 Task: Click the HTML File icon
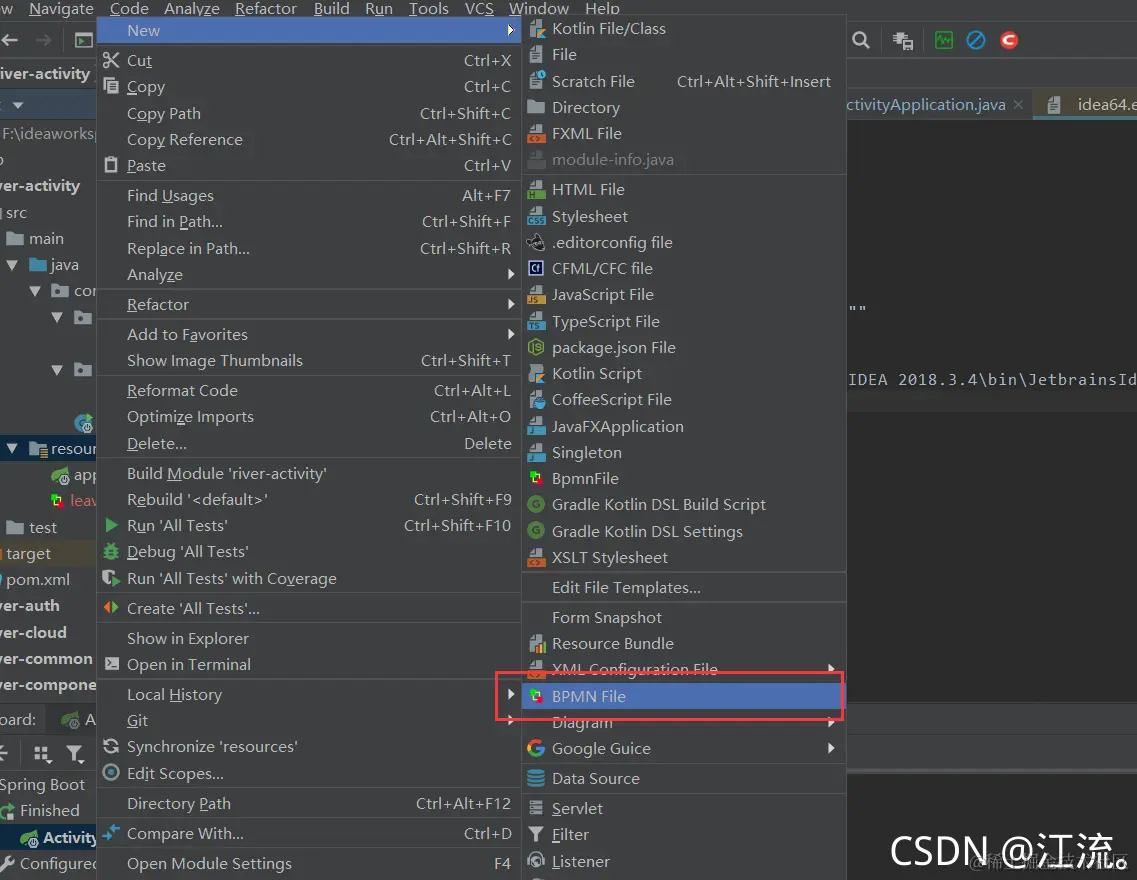click(x=537, y=190)
